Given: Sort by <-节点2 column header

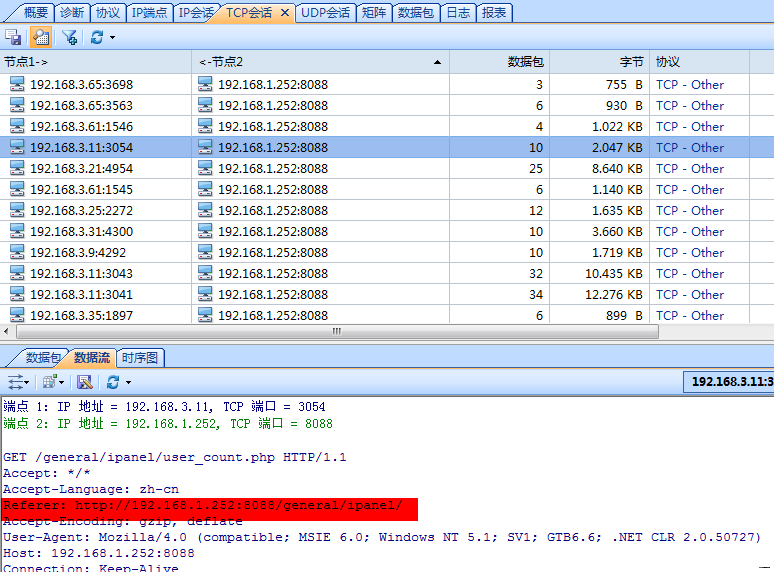Looking at the screenshot, I should [320, 62].
